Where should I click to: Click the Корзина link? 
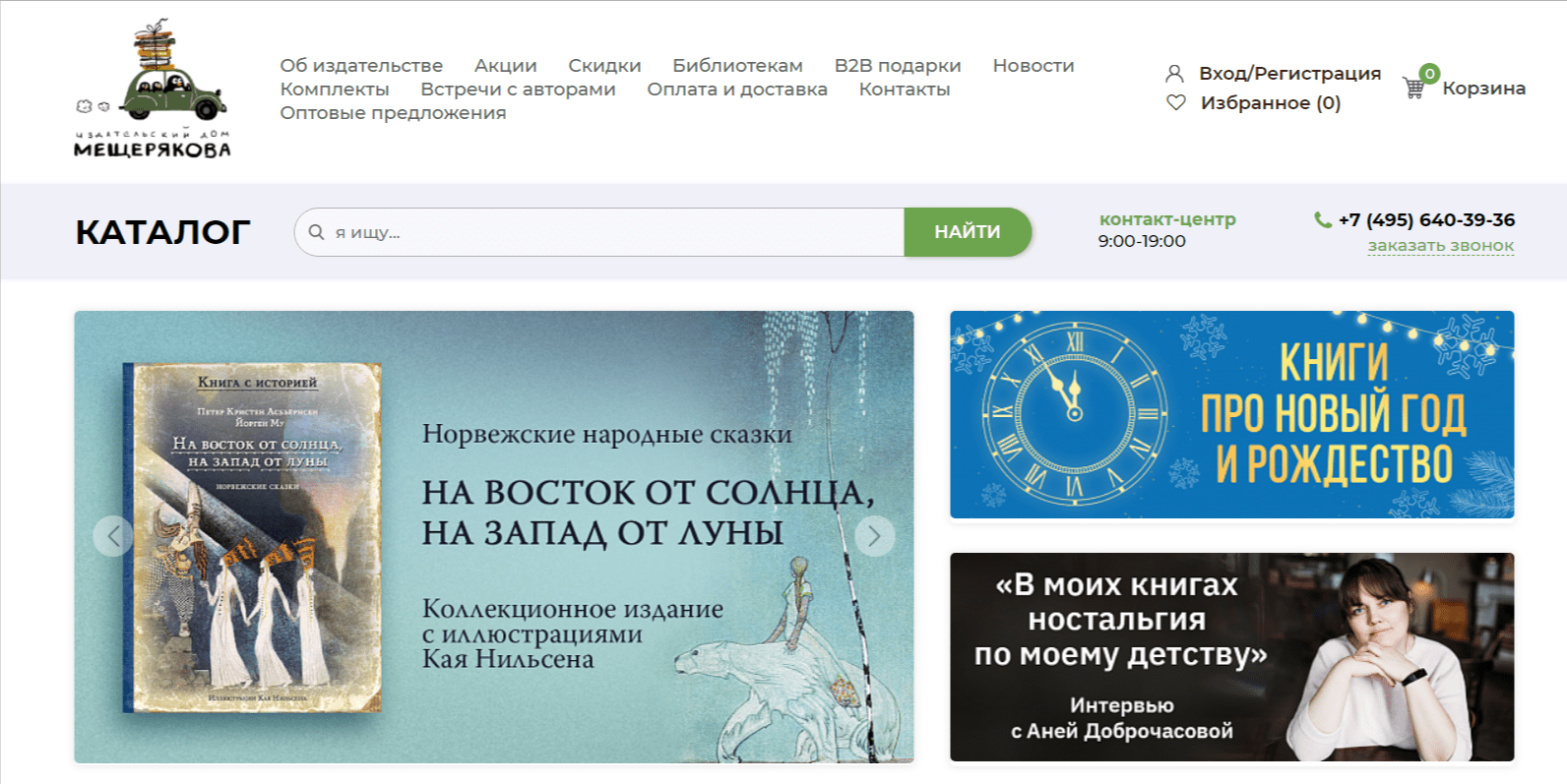pyautogui.click(x=1484, y=89)
